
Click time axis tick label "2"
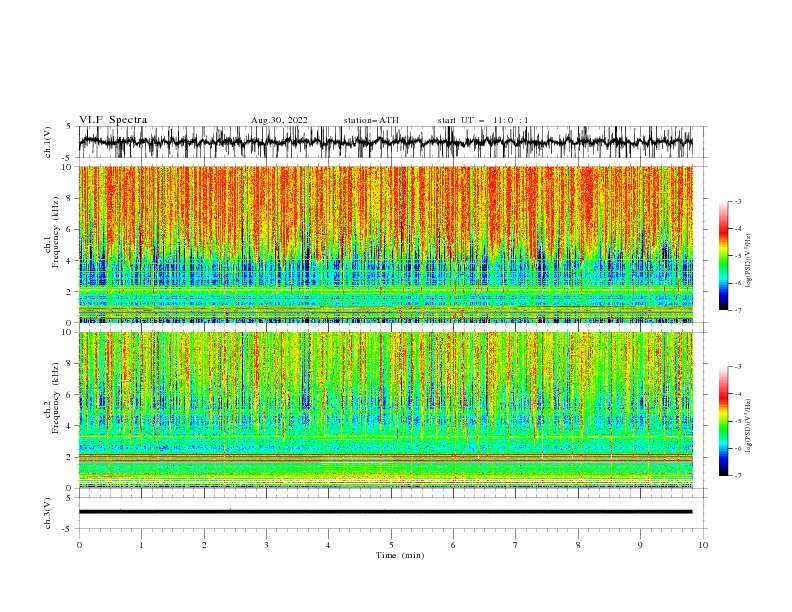click(204, 545)
